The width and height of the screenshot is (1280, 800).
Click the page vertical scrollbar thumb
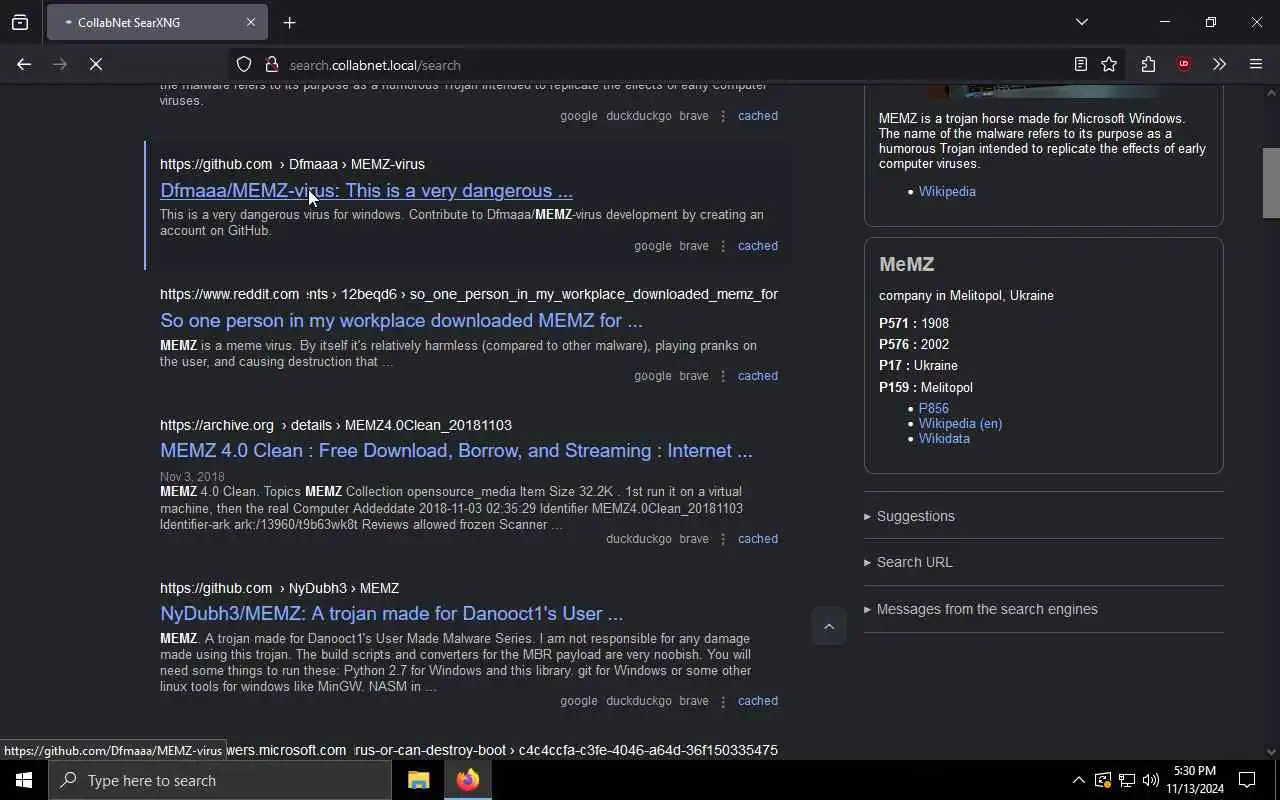pos(1271,183)
